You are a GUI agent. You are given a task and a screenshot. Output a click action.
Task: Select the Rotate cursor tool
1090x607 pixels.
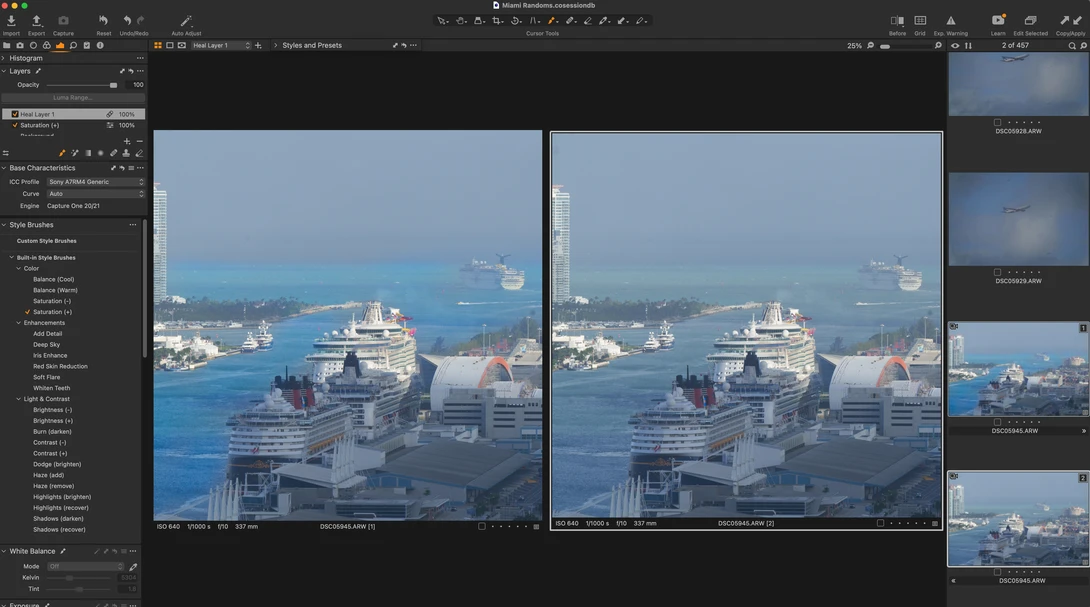point(515,21)
